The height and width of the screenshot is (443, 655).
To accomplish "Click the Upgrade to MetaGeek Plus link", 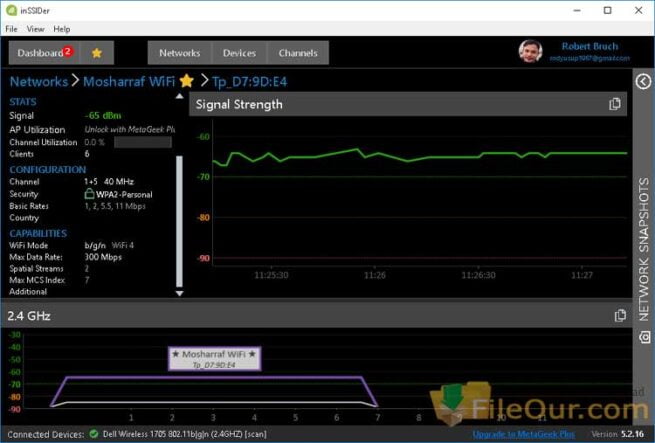I will (x=523, y=434).
